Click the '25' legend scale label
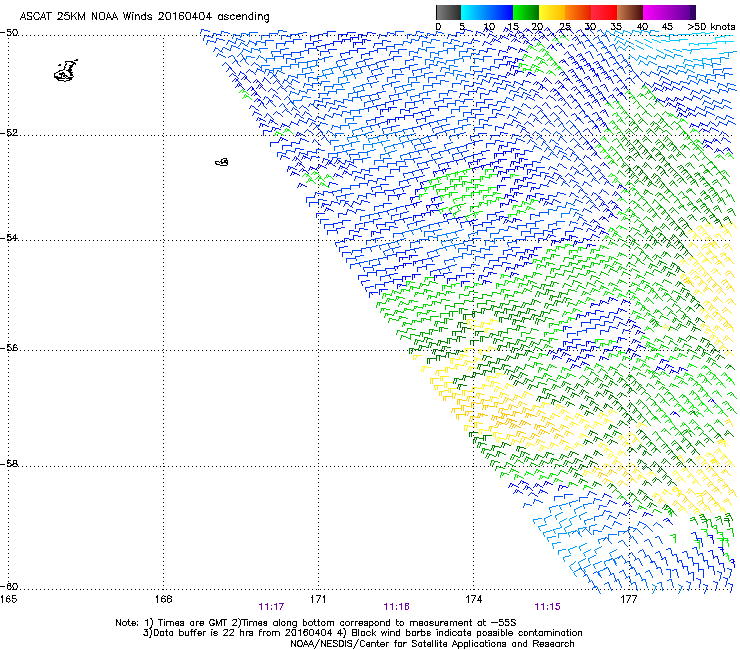 pyautogui.click(x=565, y=27)
